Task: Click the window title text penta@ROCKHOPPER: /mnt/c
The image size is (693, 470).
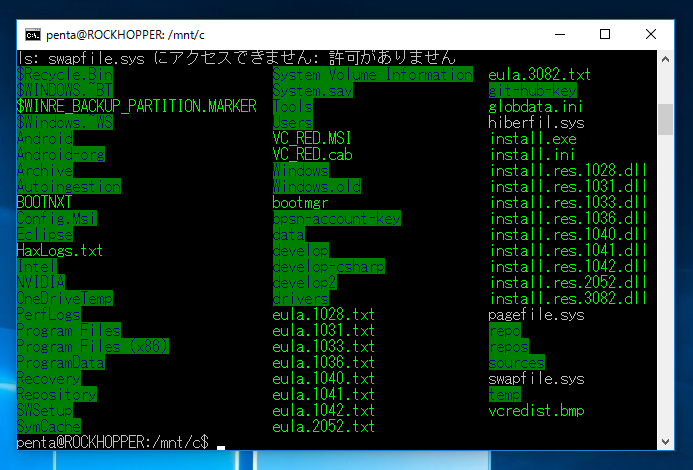Action: tap(125, 35)
